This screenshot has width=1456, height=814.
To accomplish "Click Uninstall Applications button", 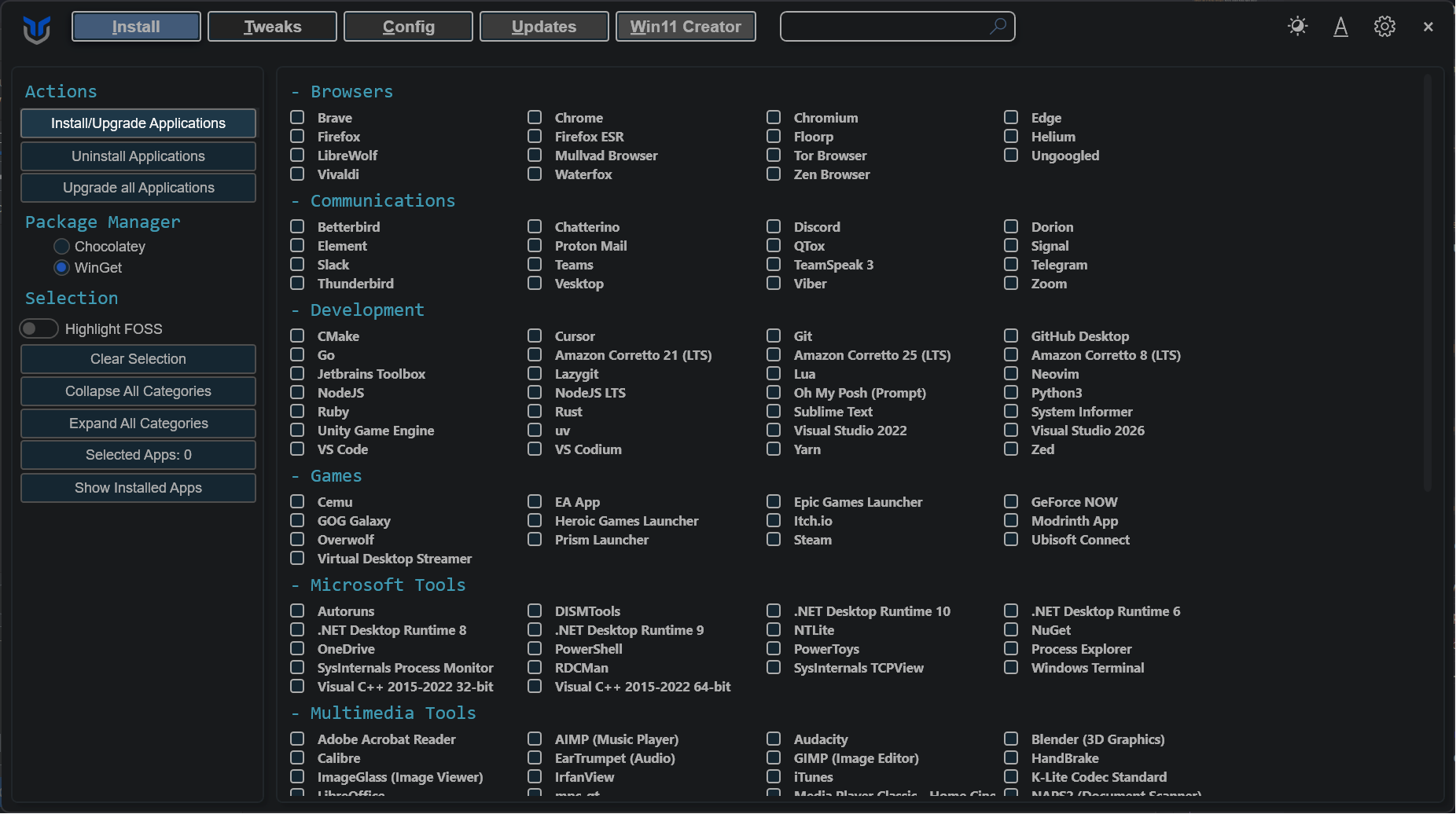I will click(x=138, y=156).
